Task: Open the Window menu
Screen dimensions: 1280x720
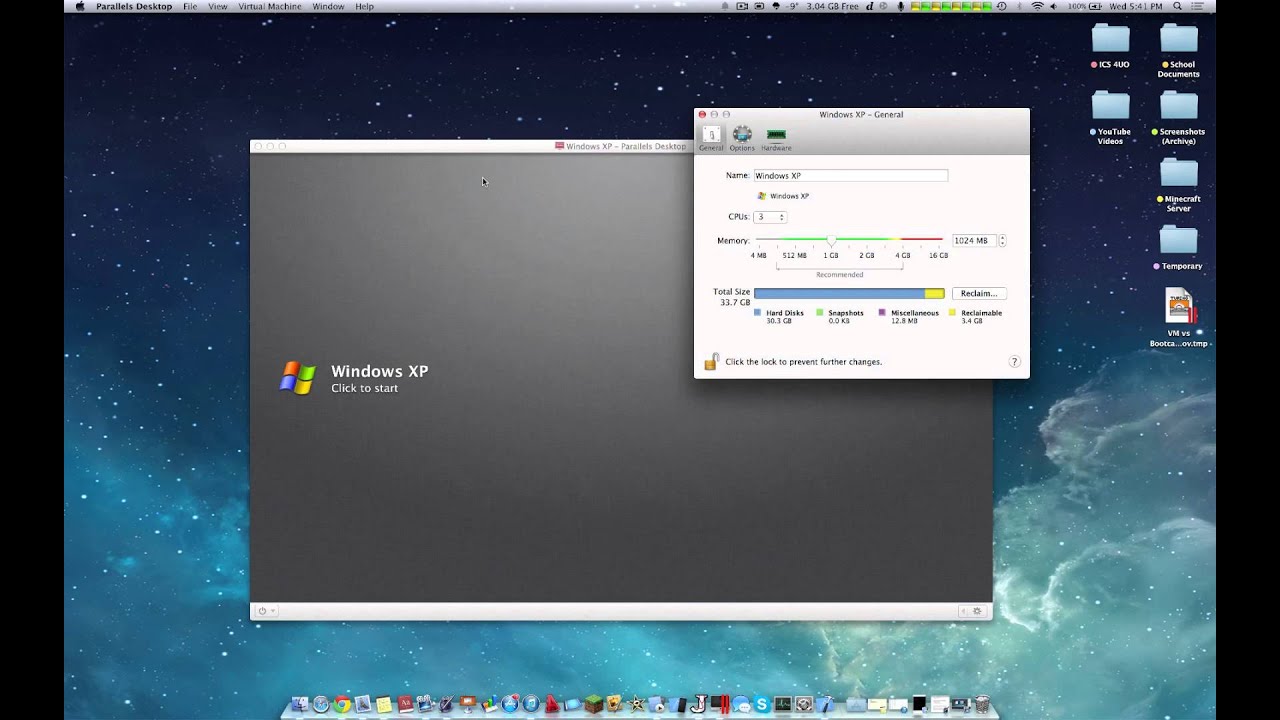Action: click(328, 6)
